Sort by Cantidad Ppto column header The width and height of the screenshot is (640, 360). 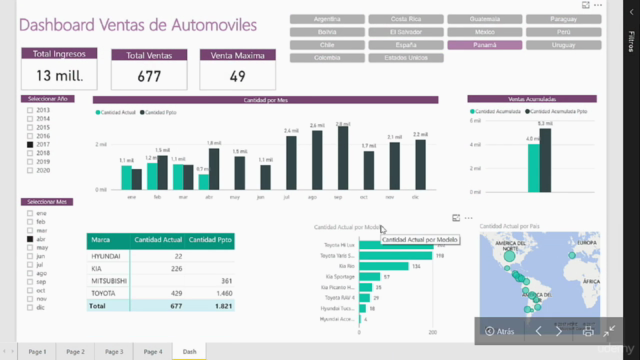click(210, 241)
